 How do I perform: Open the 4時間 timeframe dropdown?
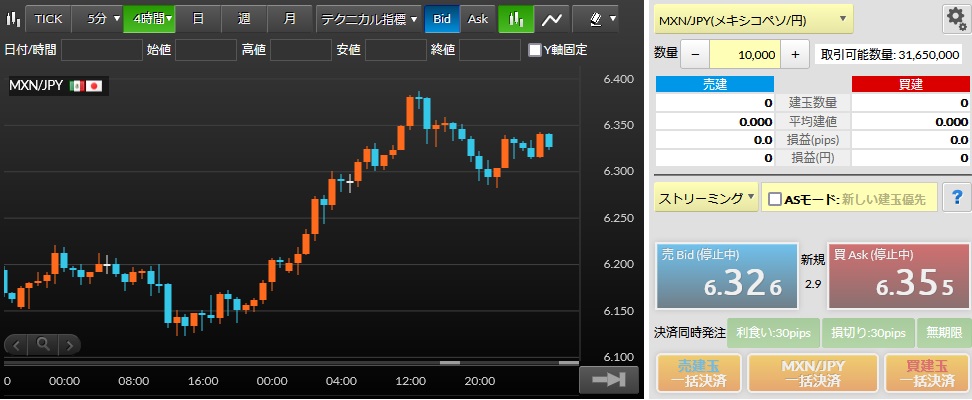pyautogui.click(x=149, y=19)
